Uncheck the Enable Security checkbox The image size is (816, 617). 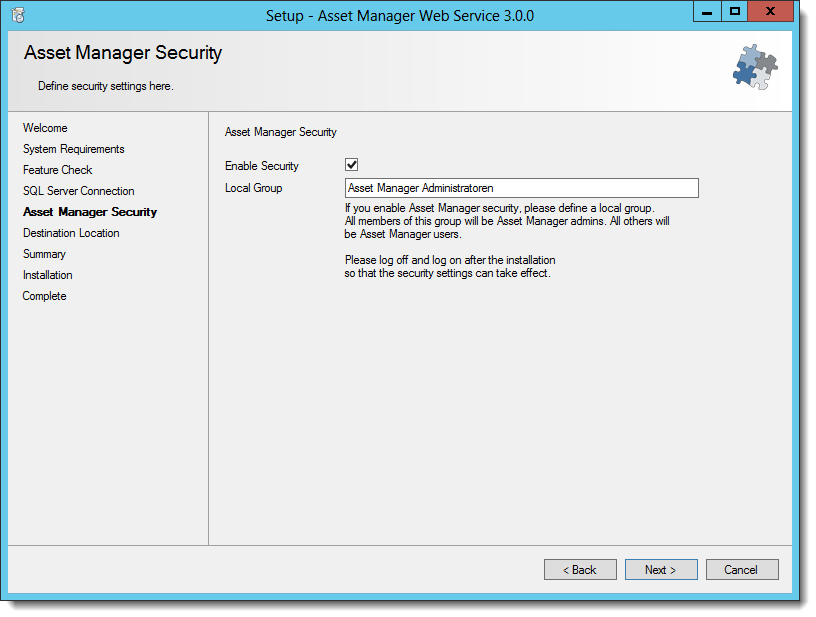(x=351, y=165)
